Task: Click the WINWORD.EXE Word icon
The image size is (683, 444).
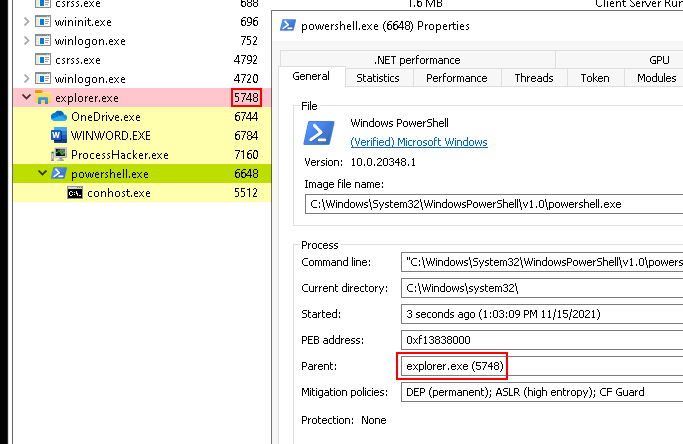Action: (58, 136)
